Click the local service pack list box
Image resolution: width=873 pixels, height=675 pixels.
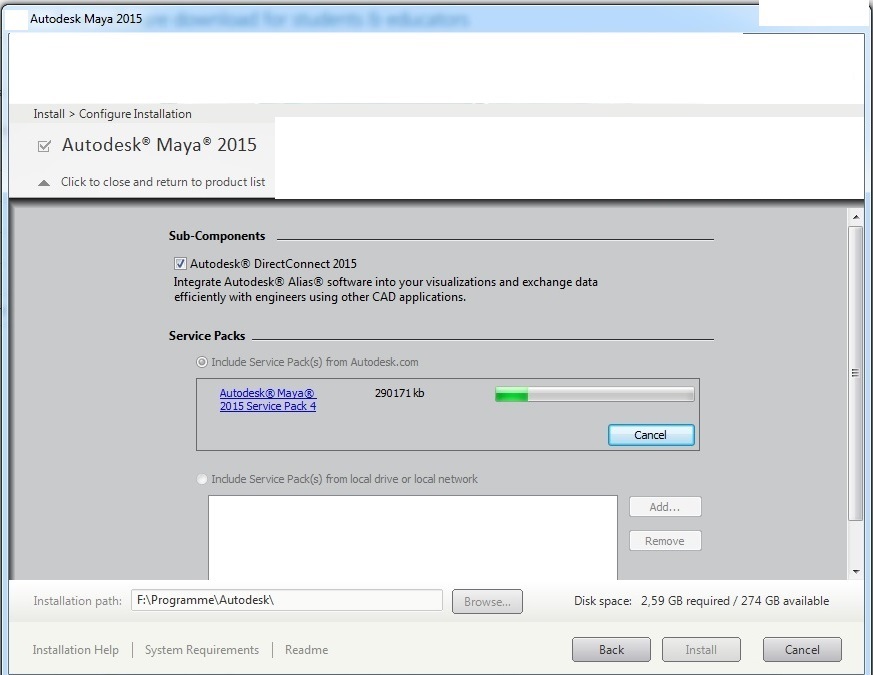(413, 537)
